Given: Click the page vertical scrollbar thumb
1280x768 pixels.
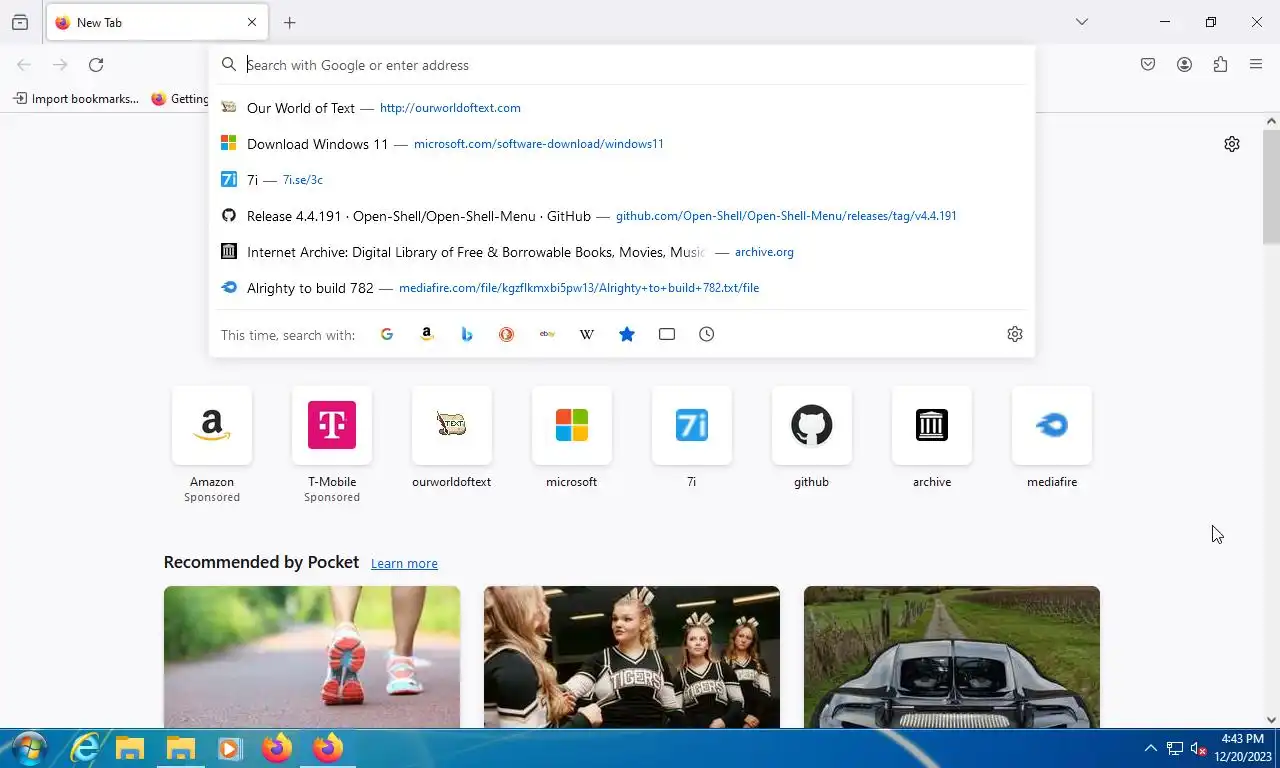Looking at the screenshot, I should [1271, 186].
